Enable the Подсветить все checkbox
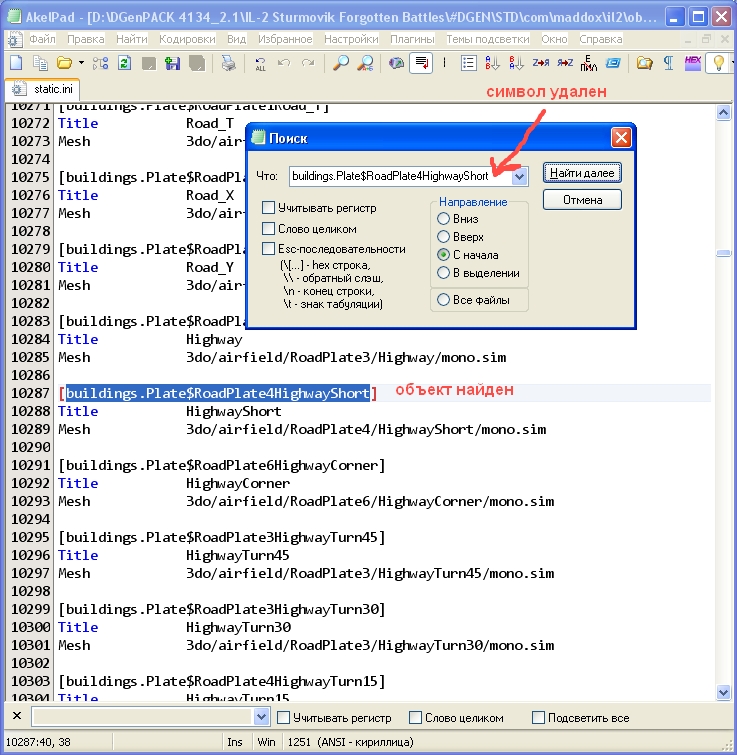 click(538, 717)
